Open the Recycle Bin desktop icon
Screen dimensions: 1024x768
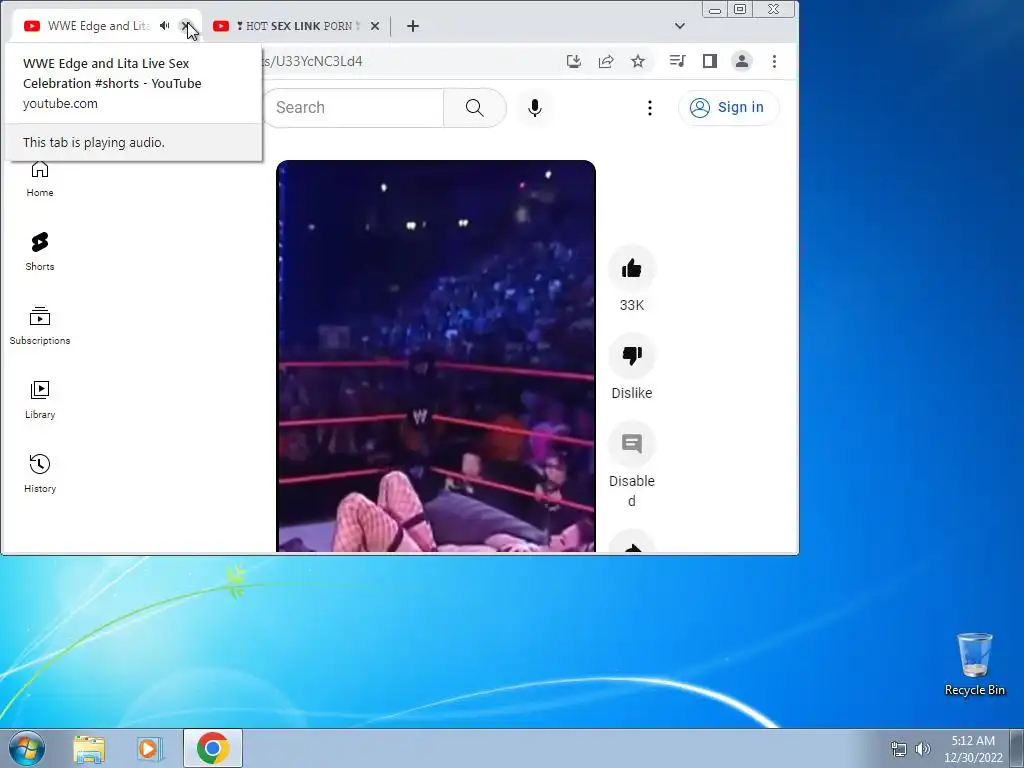(974, 664)
